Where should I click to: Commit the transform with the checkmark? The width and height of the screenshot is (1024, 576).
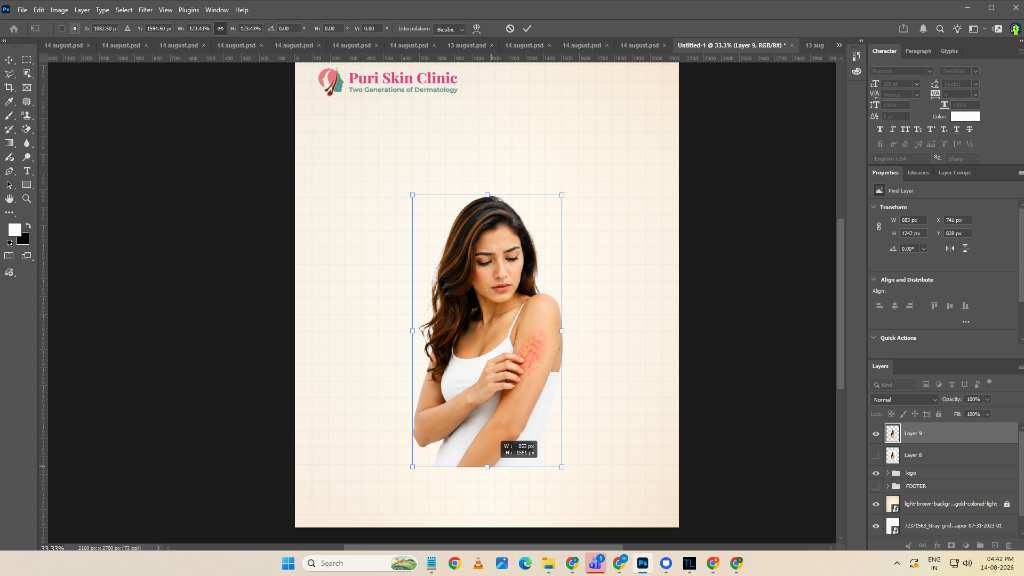(527, 29)
